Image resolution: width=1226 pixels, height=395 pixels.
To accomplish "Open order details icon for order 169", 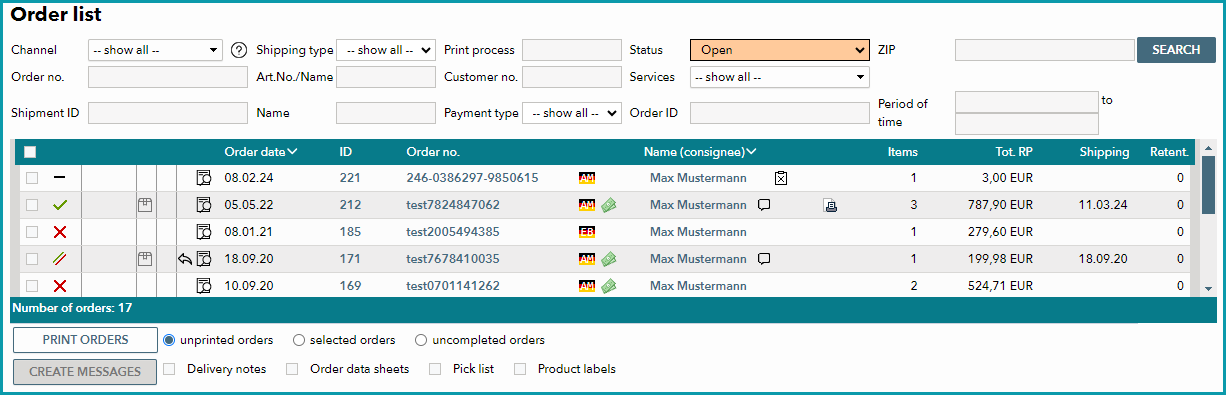I will tap(204, 286).
